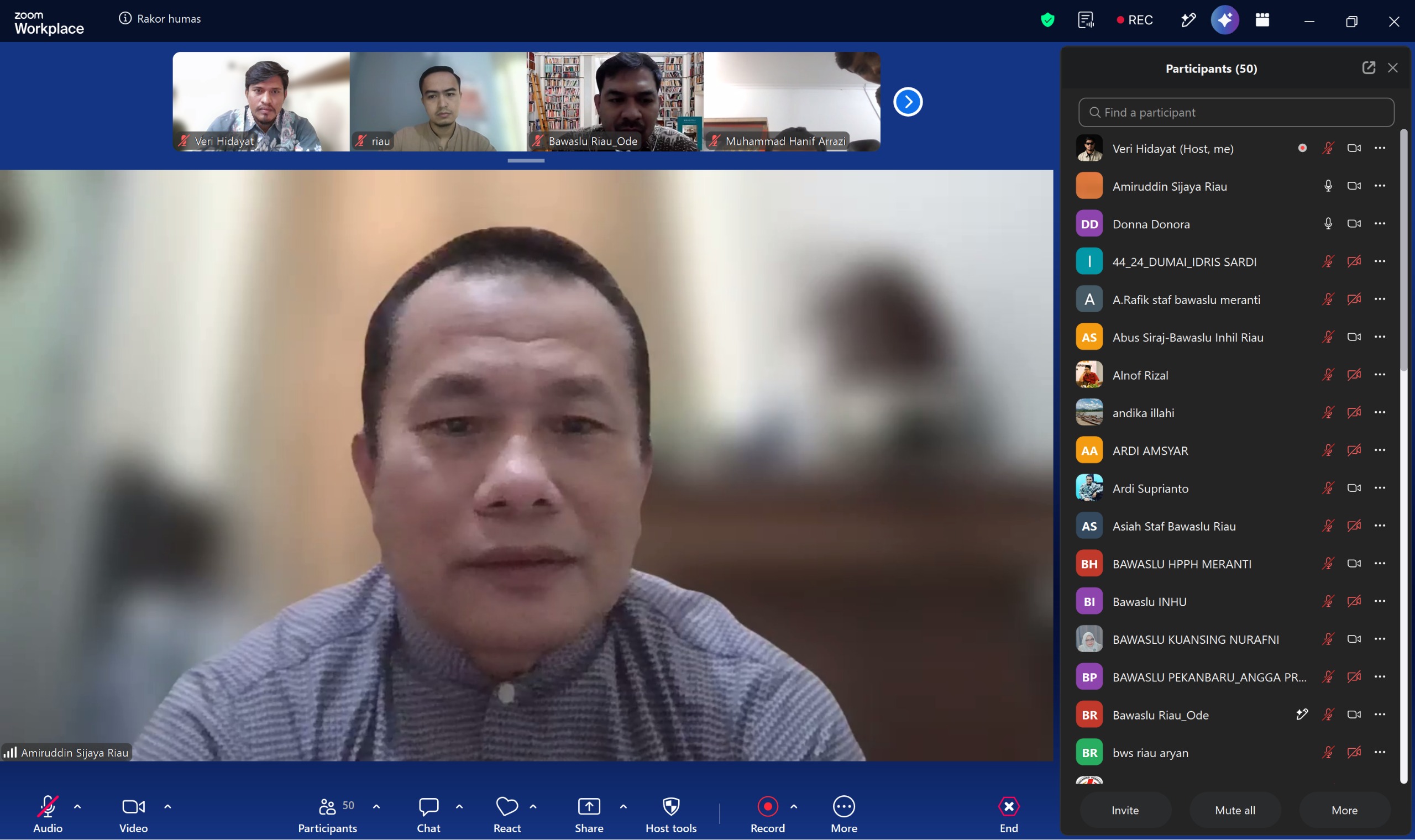Open more options for Alnof Rizal row

[1380, 375]
